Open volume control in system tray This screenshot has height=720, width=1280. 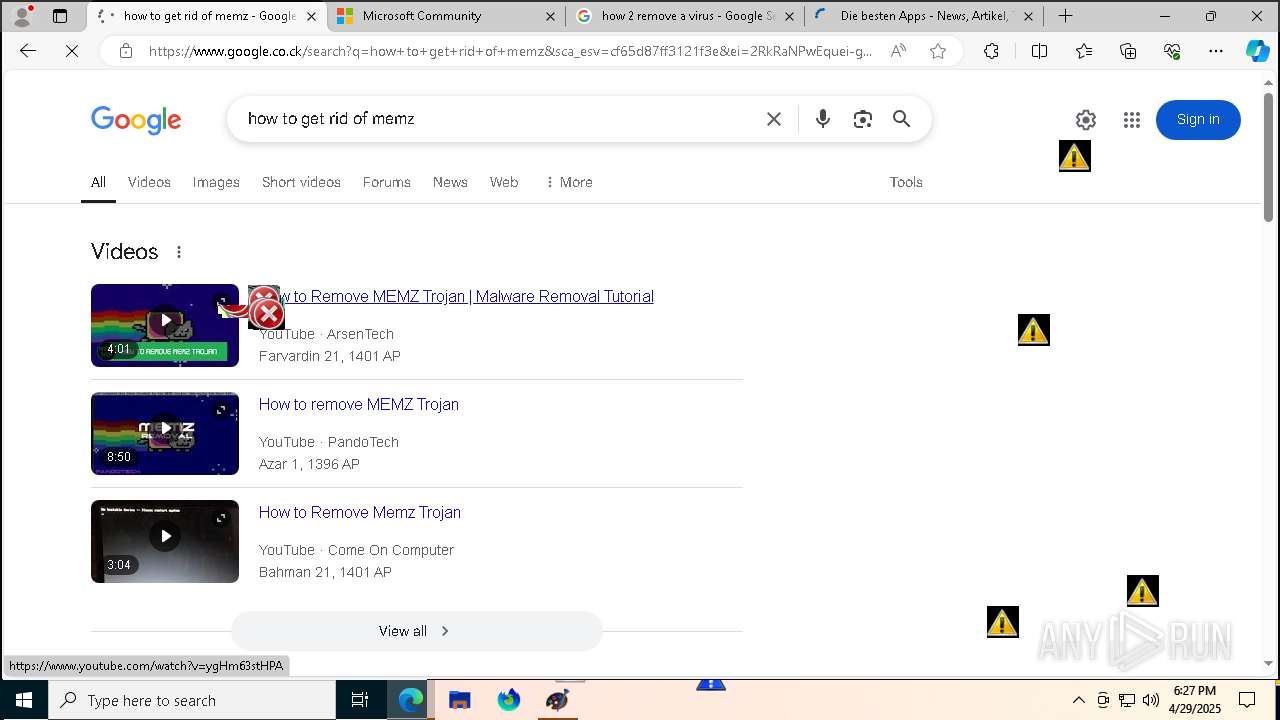1151,700
